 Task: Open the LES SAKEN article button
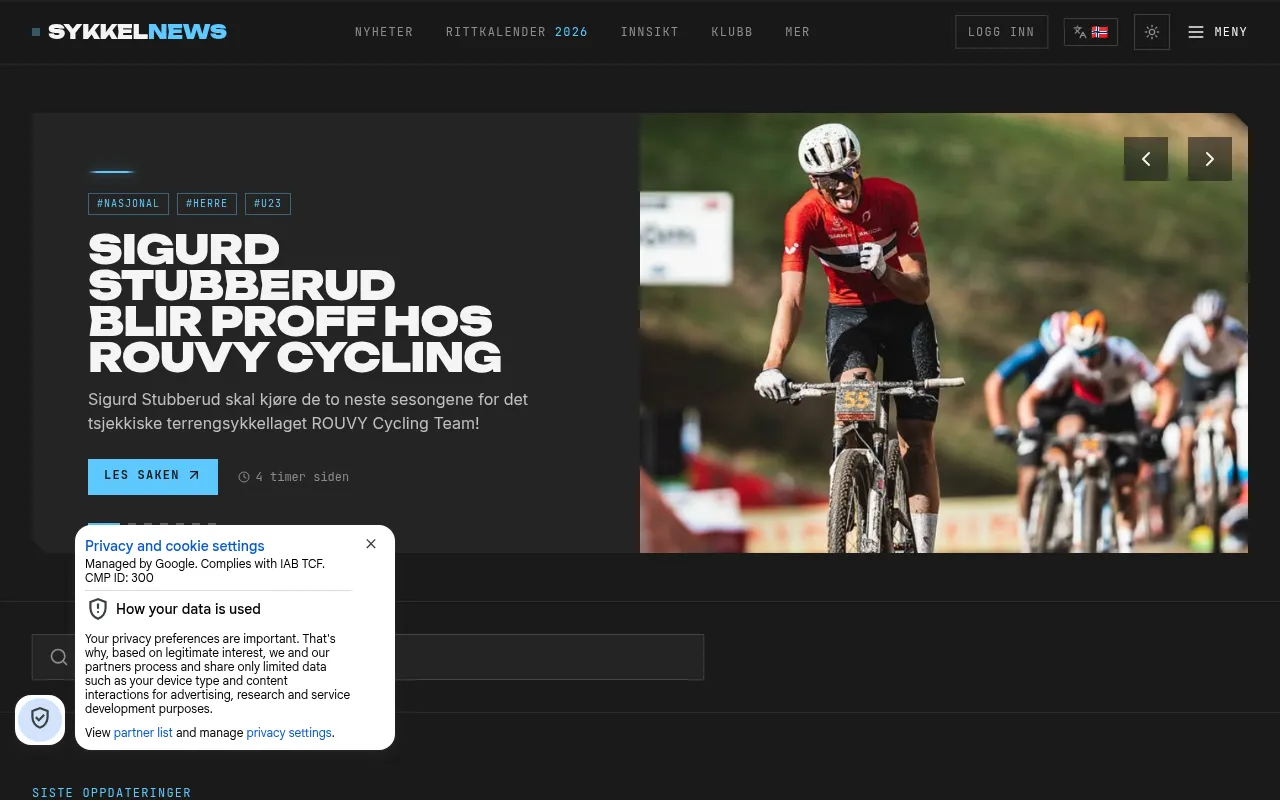pos(153,476)
